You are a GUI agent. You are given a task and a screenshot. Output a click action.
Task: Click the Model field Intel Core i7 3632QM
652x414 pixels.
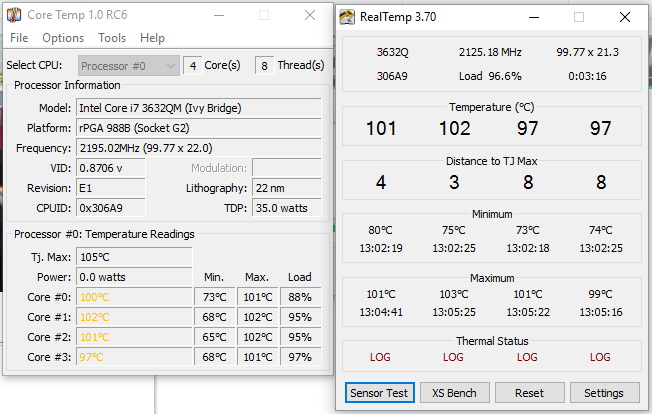pos(199,108)
